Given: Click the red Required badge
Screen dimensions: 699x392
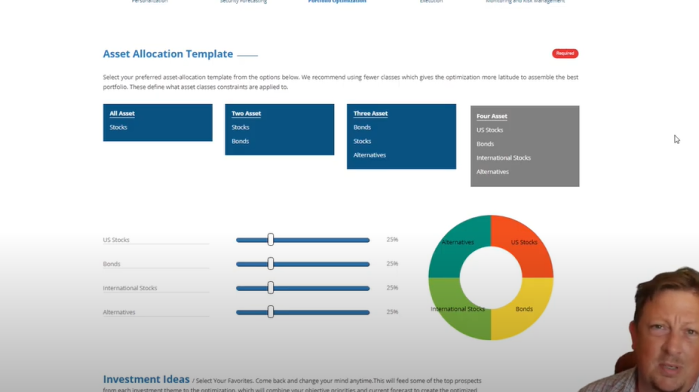Looking at the screenshot, I should click(x=565, y=54).
